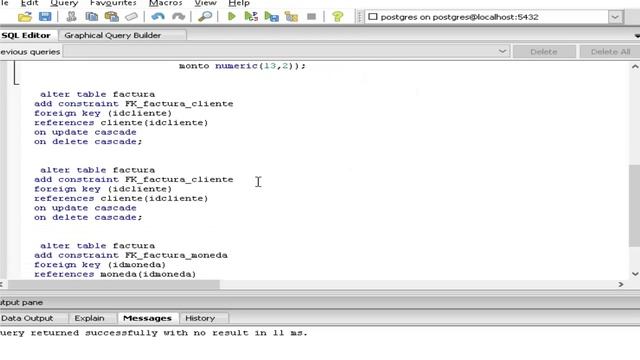The height and width of the screenshot is (360, 640).
Task: Open the Help menu
Action: 239,3
